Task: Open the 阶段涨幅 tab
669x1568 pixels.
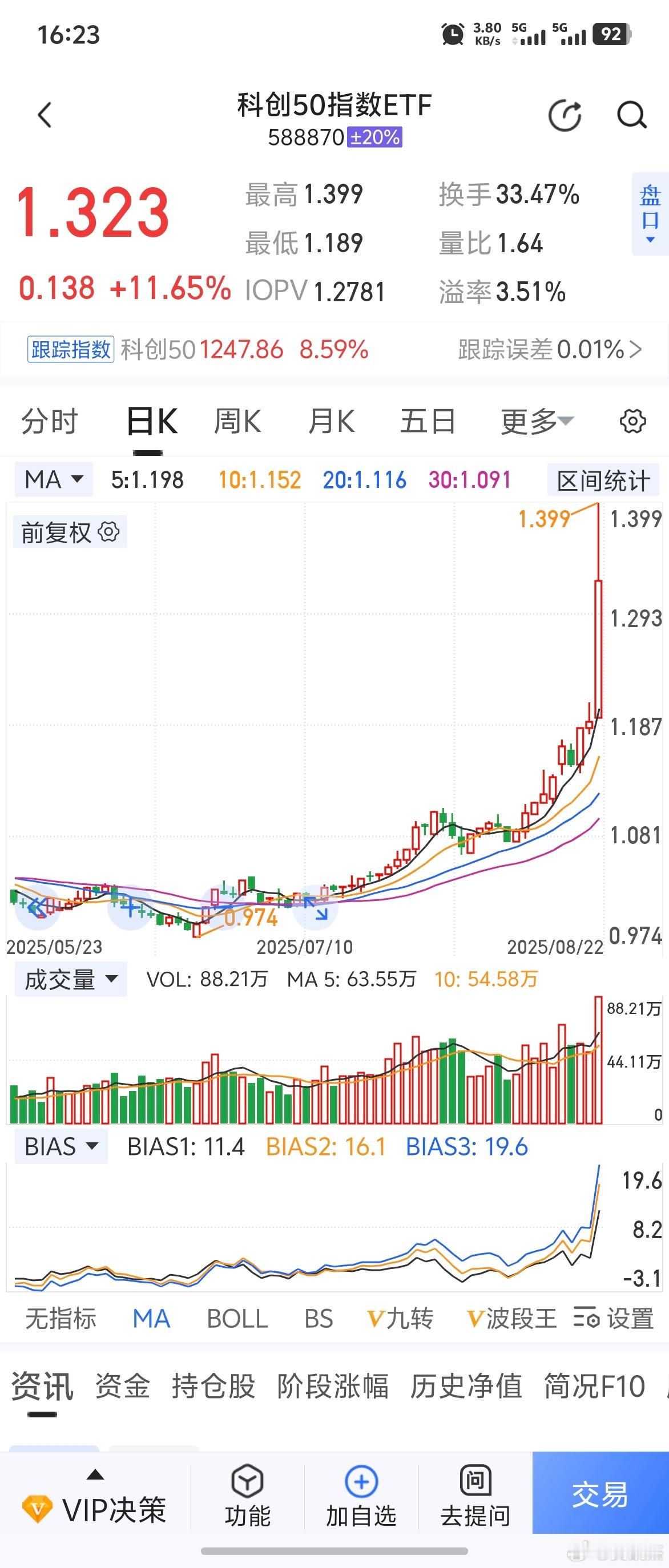Action: (x=332, y=1387)
